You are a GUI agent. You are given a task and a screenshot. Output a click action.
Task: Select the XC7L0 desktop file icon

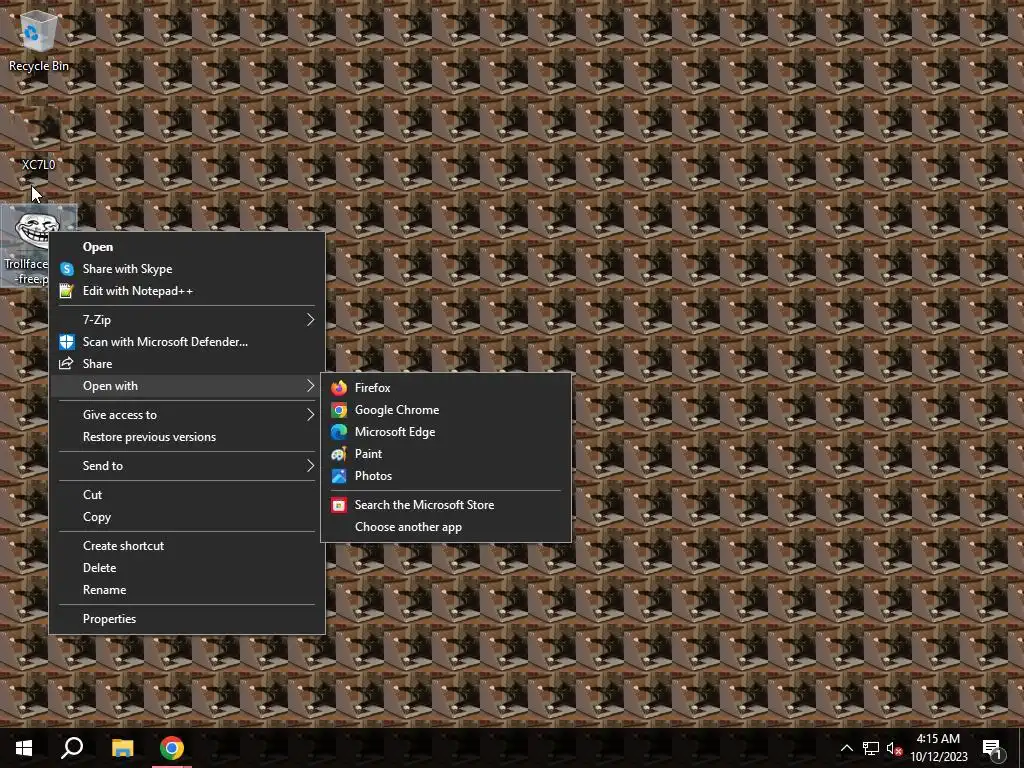click(38, 138)
